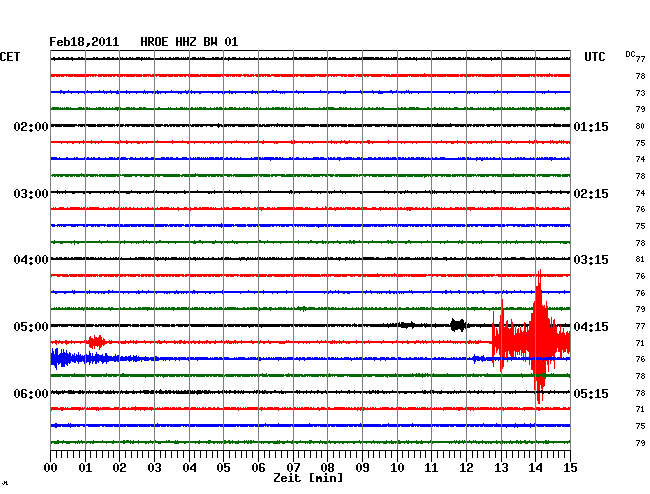
Task: Click the large red earthquake peak near minute 14
Action: [x=539, y=336]
